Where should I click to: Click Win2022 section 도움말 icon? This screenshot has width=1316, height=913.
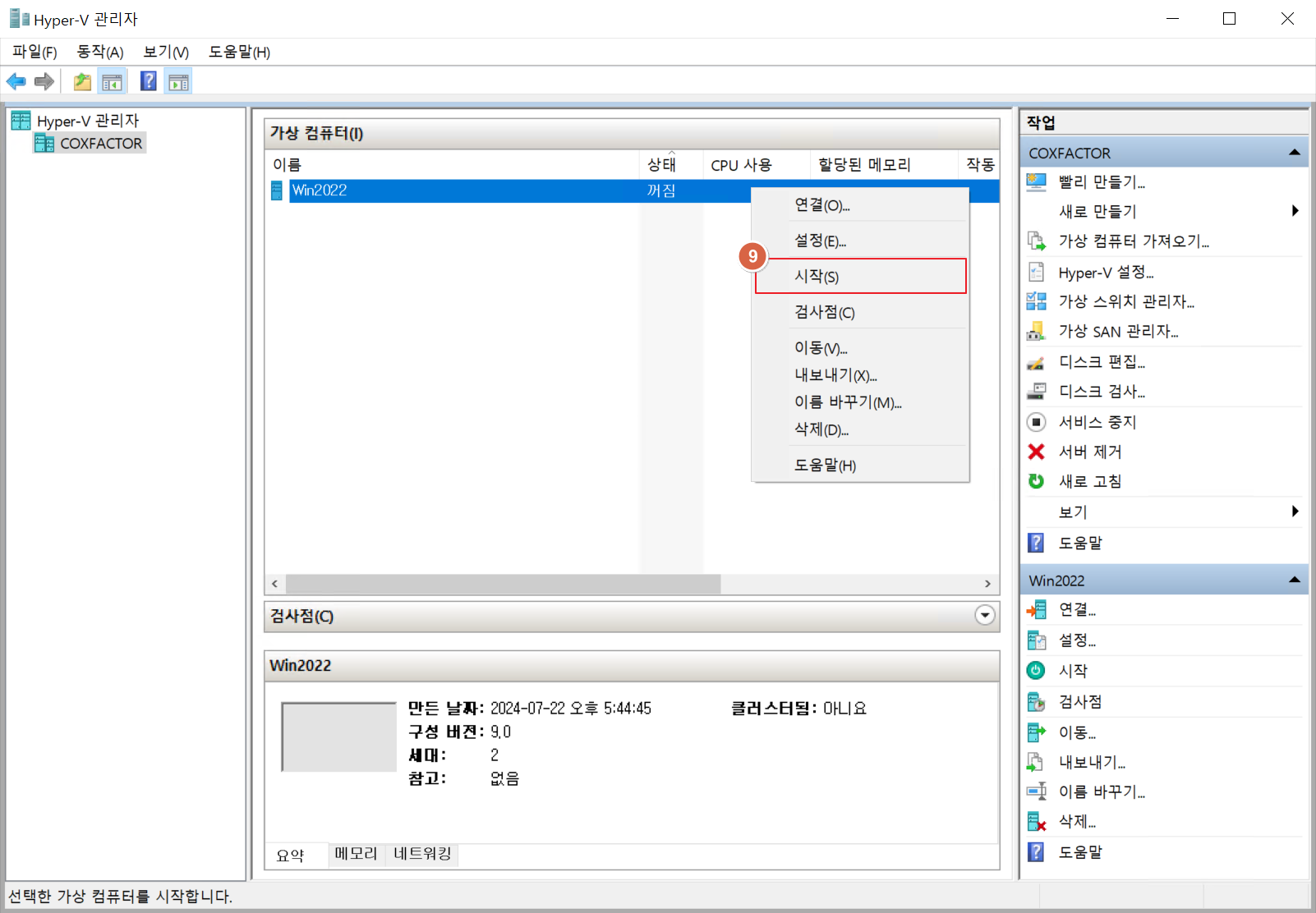pyautogui.click(x=1037, y=852)
